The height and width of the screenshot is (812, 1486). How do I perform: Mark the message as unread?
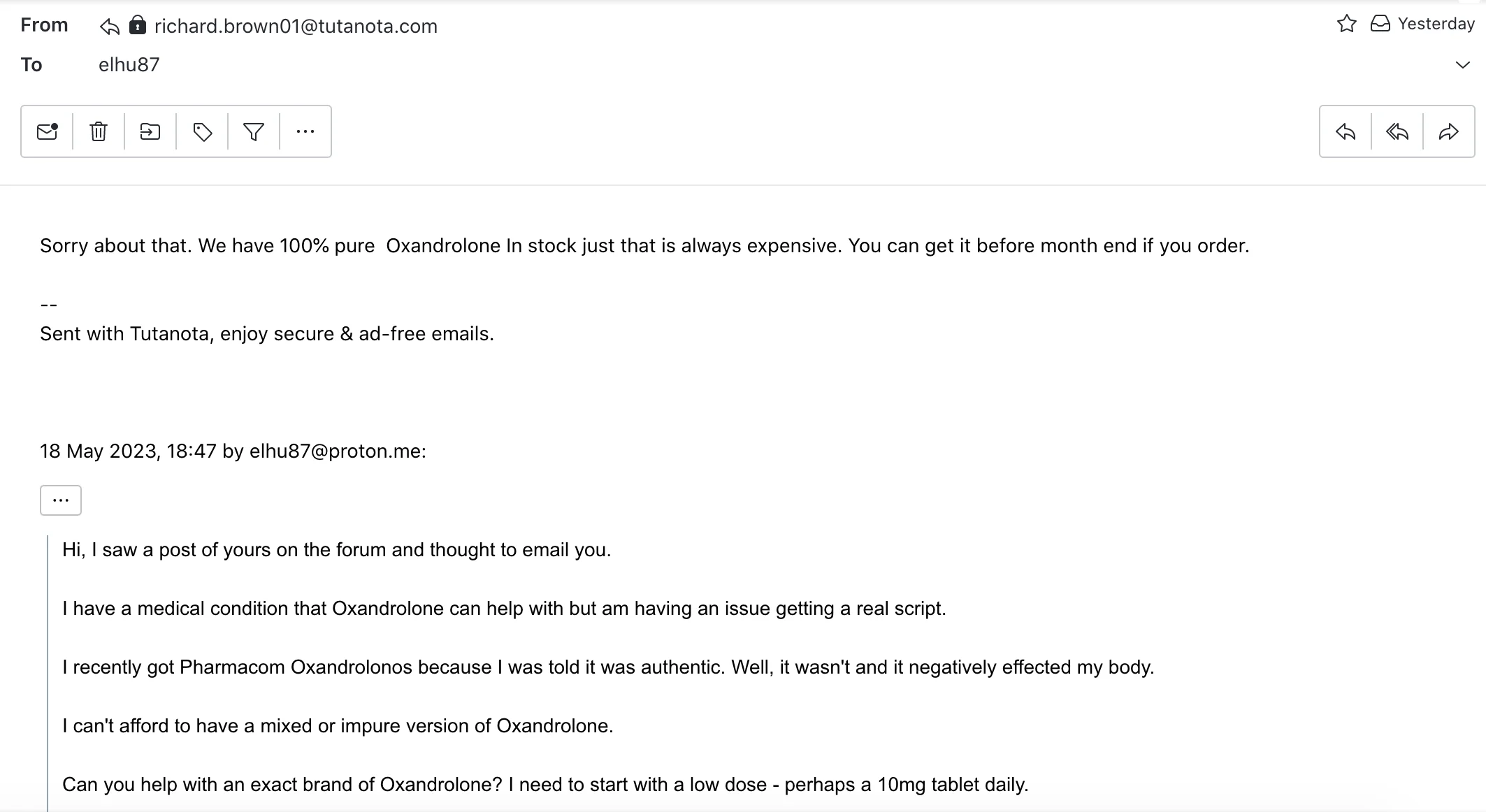47,131
